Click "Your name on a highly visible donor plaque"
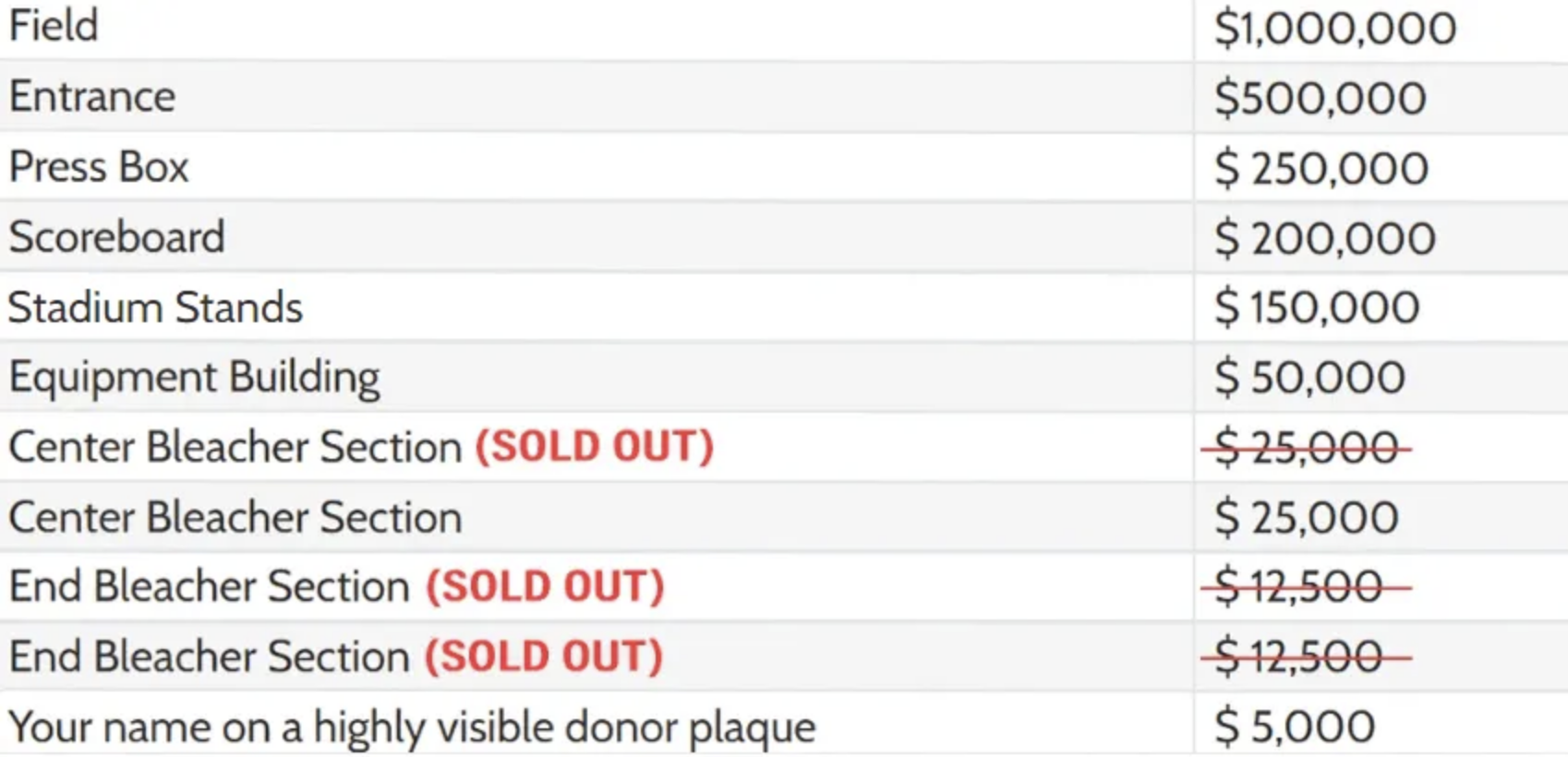 [412, 727]
